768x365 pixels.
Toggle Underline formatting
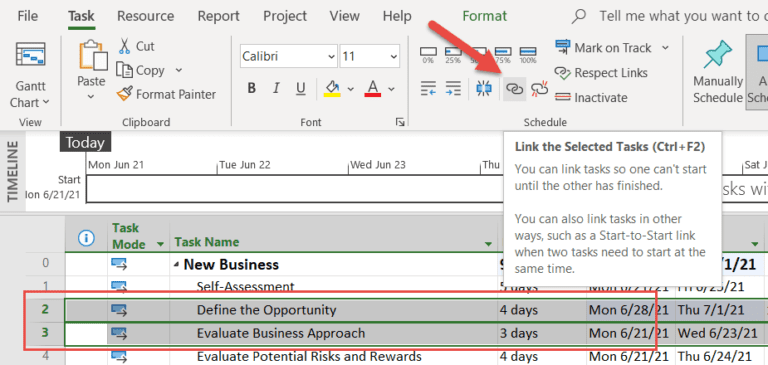tap(300, 89)
